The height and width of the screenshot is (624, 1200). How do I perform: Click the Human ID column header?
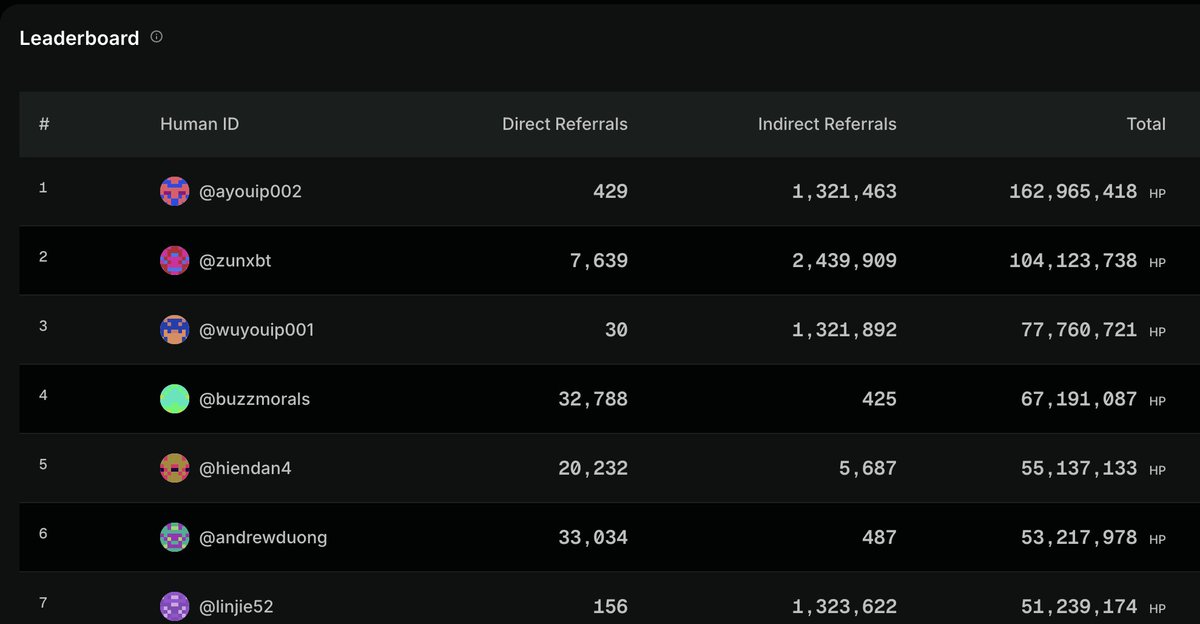point(199,124)
